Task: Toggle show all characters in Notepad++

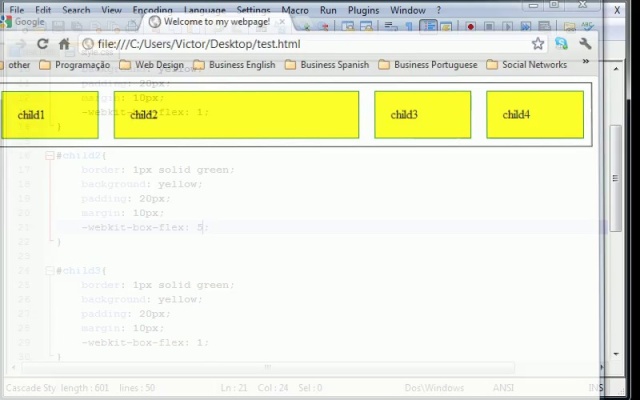Action: click(x=409, y=27)
